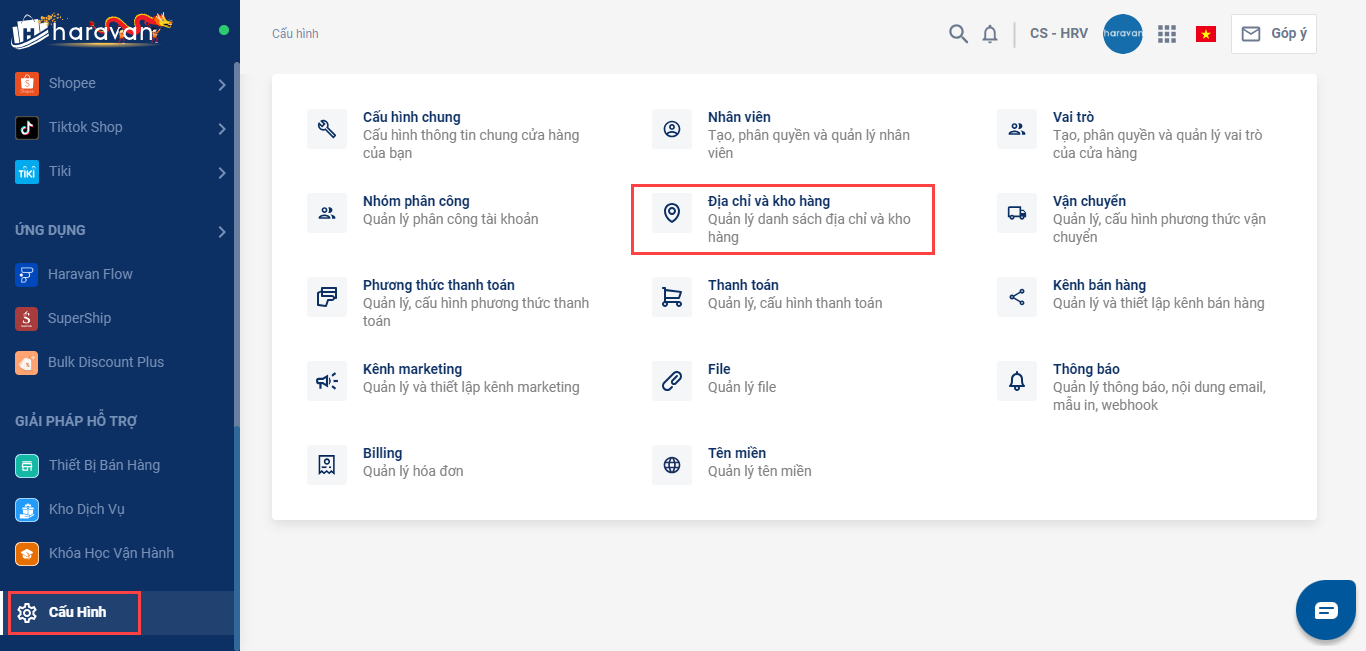
Task: Expand the ỨNG DỤNG section chevron
Action: pos(222,232)
